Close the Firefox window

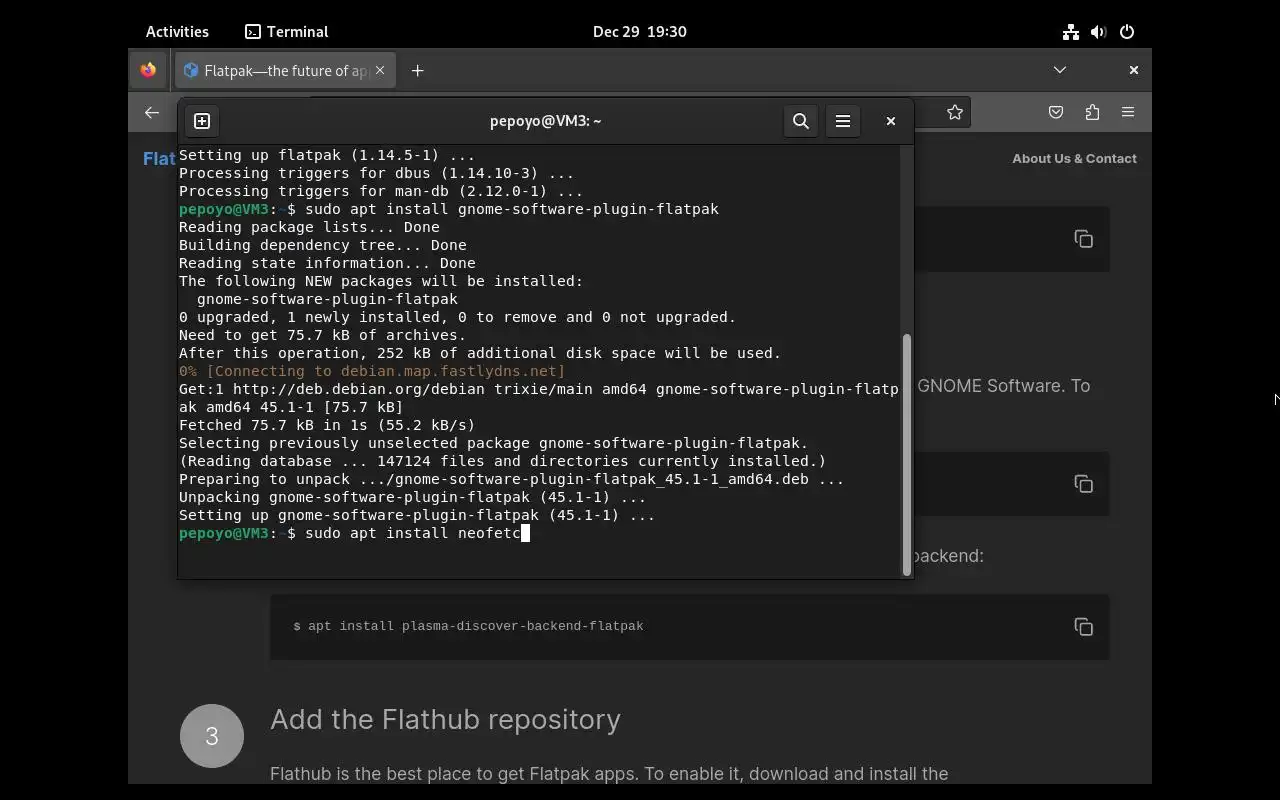(x=1133, y=70)
